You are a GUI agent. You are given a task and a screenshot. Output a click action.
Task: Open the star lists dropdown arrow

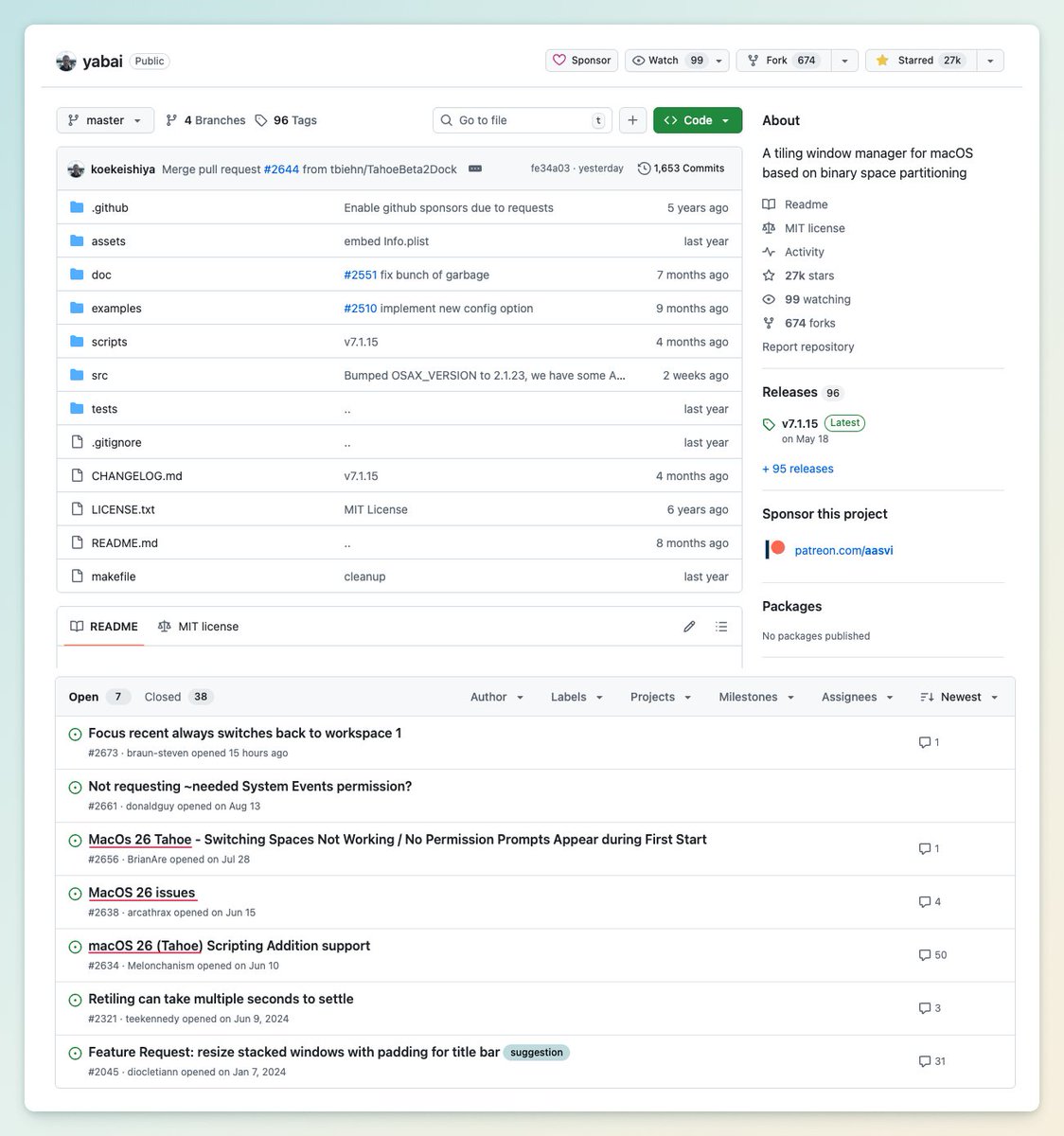click(990, 61)
